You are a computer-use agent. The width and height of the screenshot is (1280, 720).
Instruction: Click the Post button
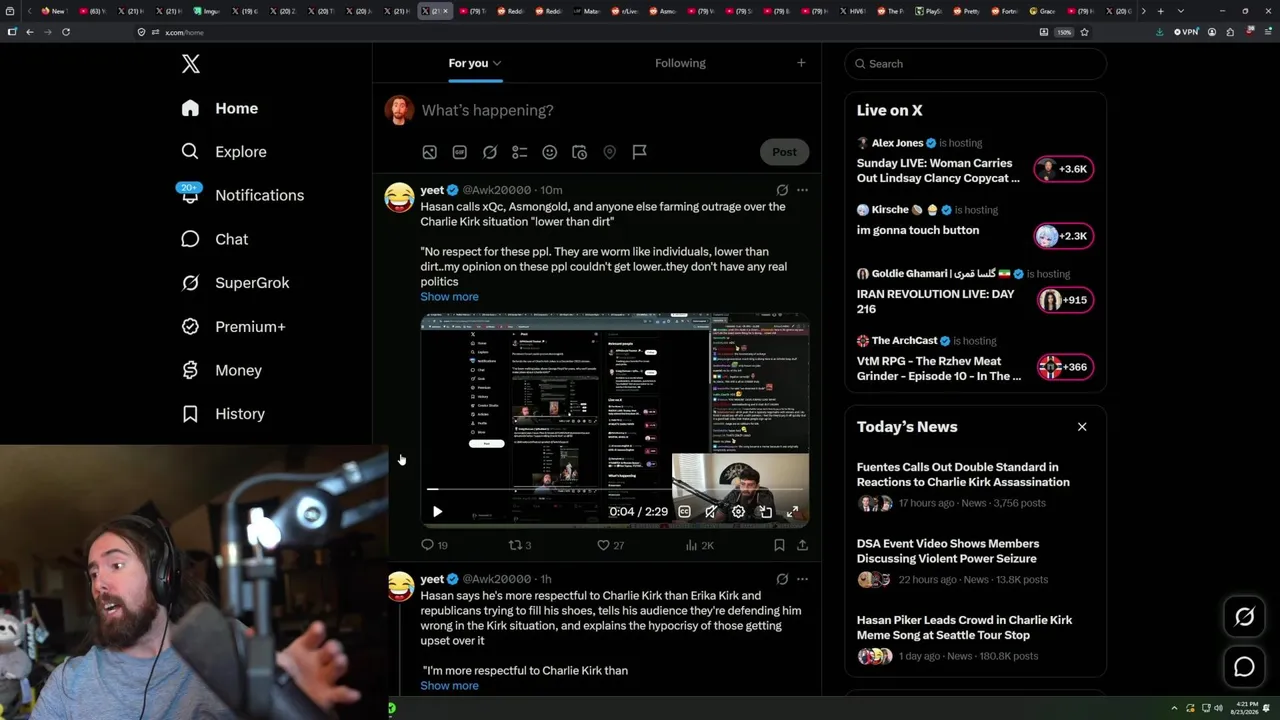(x=784, y=152)
